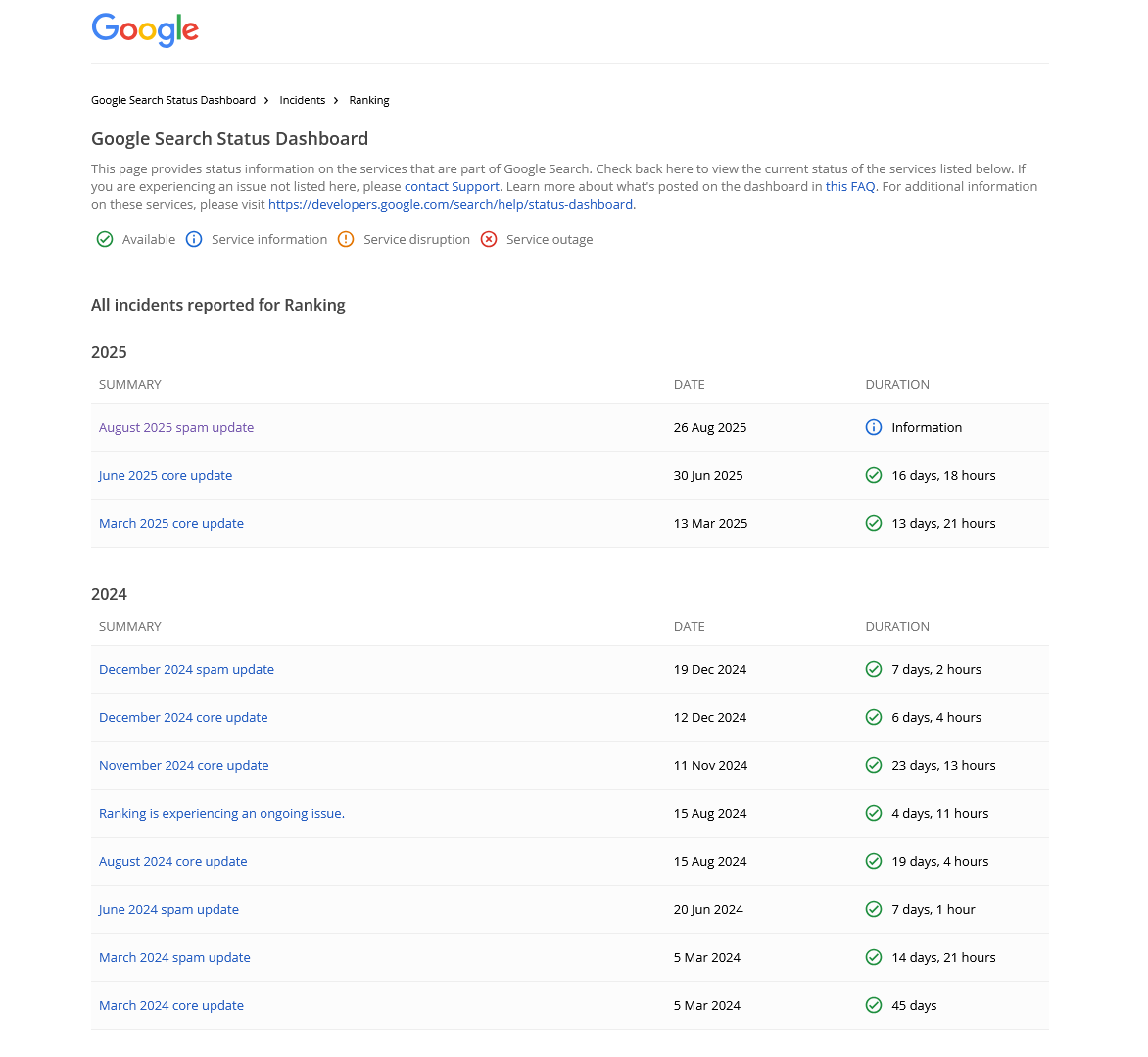The image size is (1148, 1057).
Task: Open 'Ranking is experiencing an ongoing issue' link
Action: pos(221,813)
